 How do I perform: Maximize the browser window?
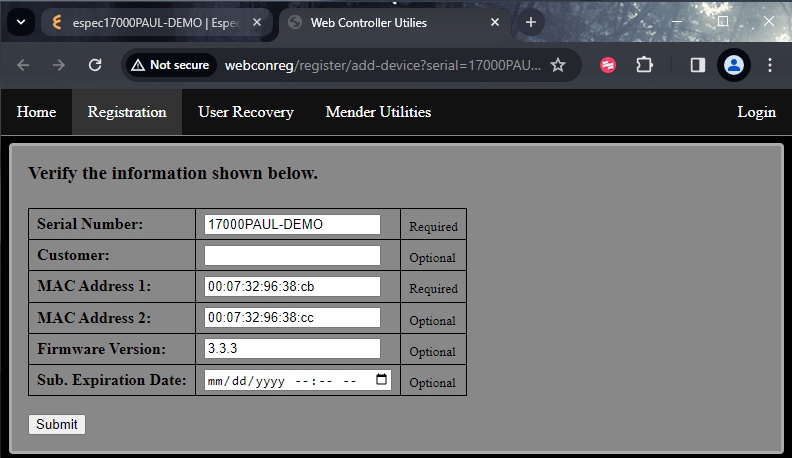(723, 22)
